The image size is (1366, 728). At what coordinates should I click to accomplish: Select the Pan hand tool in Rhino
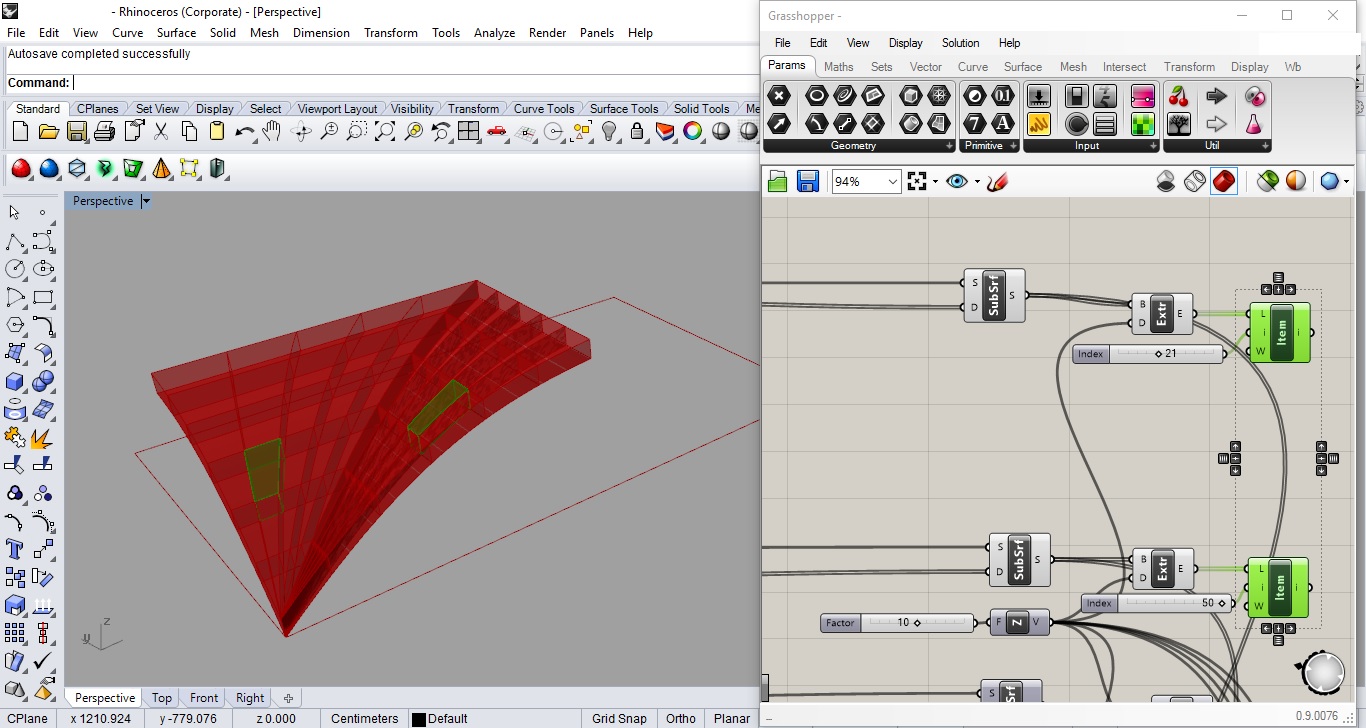click(x=271, y=131)
